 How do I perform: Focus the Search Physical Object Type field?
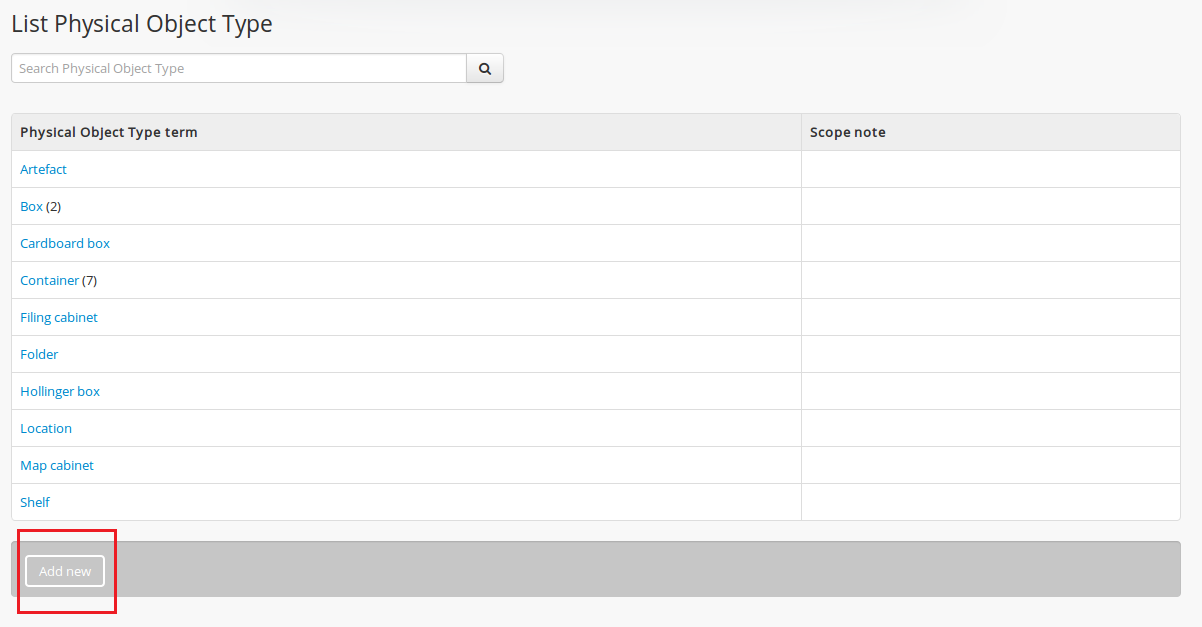[x=239, y=69]
